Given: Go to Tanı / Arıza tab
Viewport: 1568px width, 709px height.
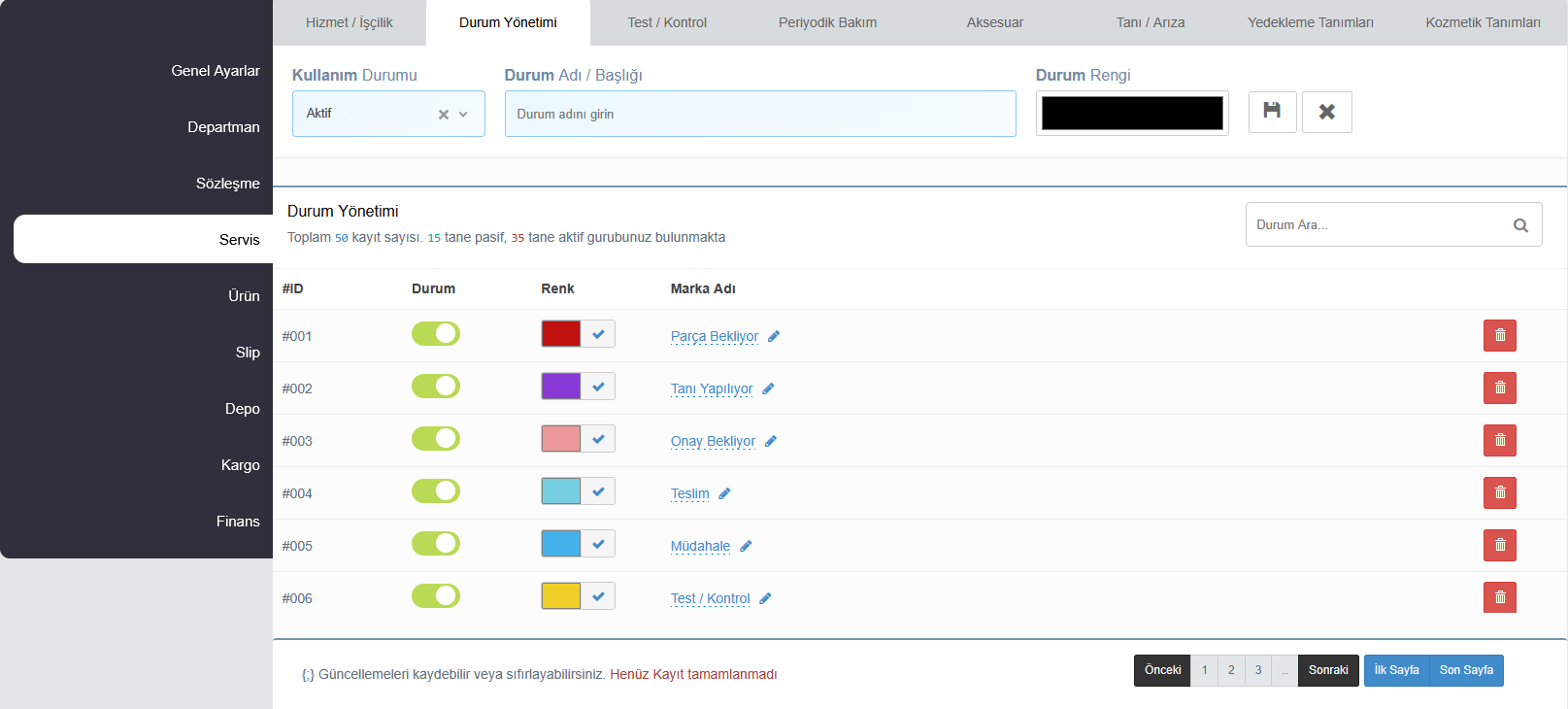Looking at the screenshot, I should click(1151, 22).
